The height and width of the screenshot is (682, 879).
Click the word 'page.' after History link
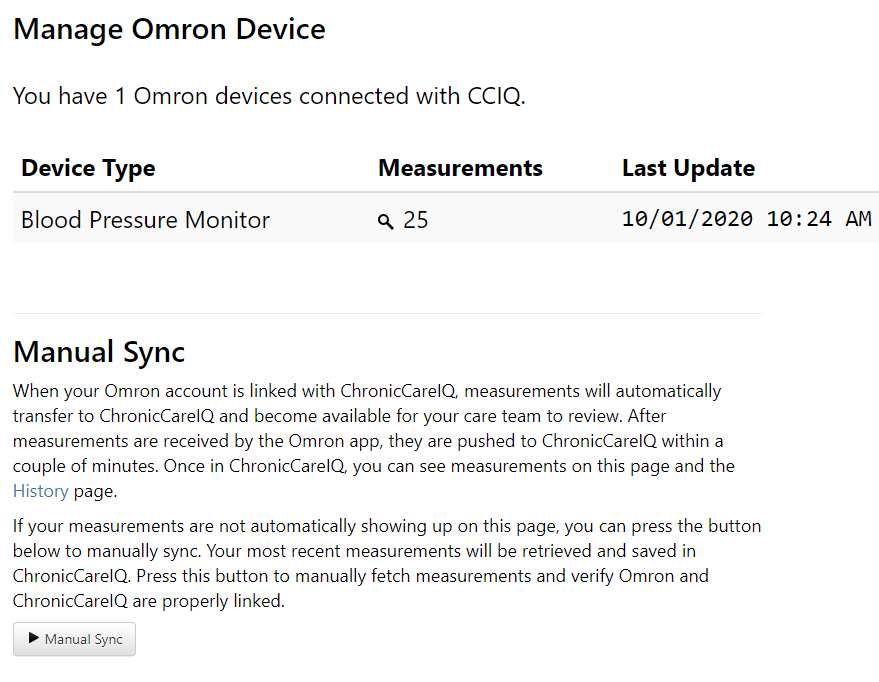tap(95, 491)
